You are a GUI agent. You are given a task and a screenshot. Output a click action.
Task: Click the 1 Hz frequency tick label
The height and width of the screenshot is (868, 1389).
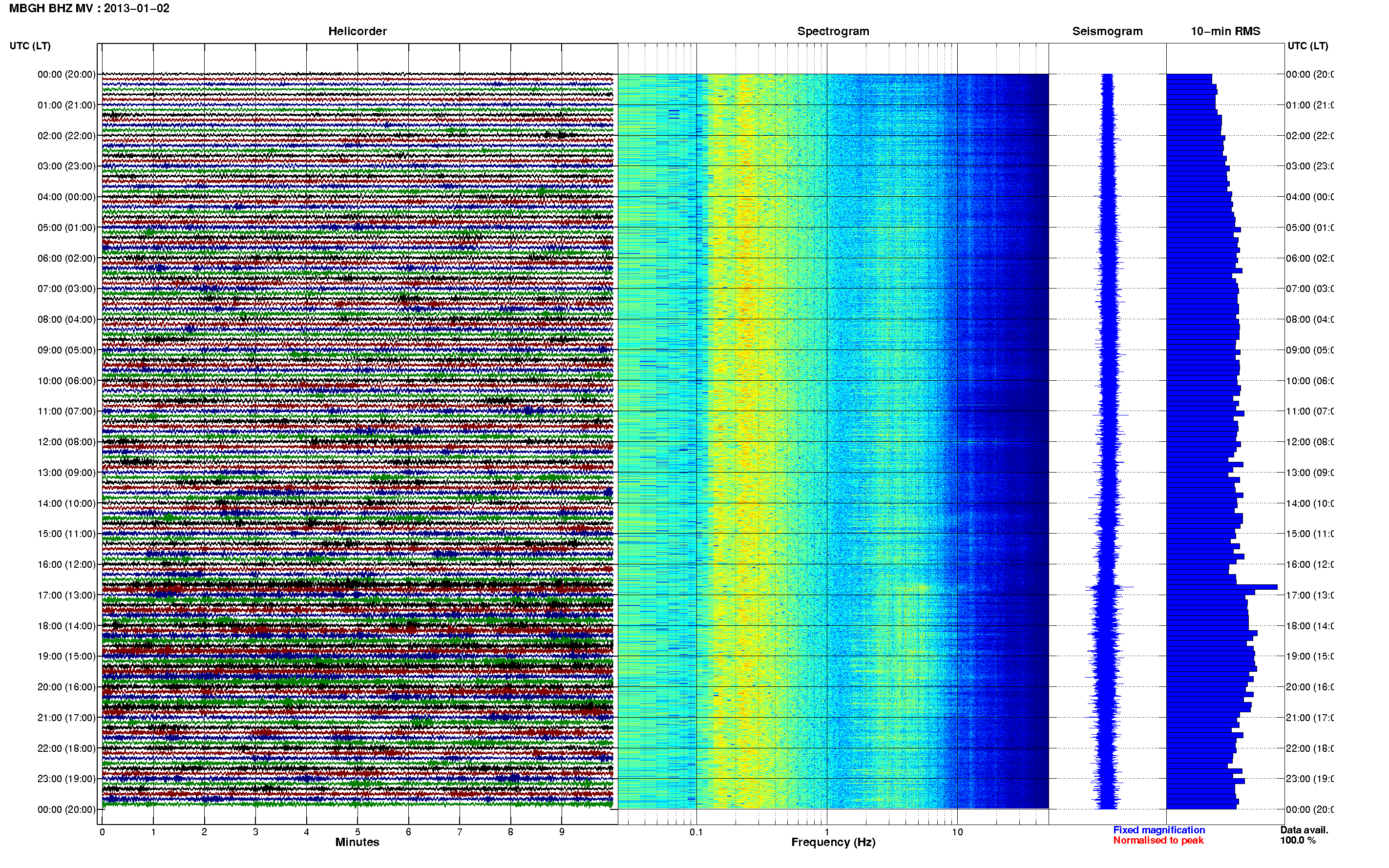(827, 832)
